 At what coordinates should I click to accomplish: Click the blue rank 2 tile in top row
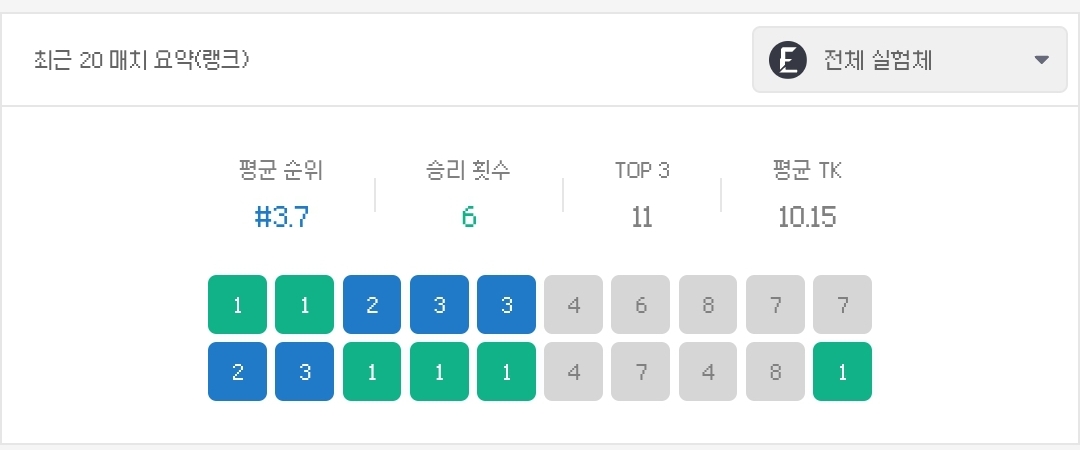click(x=372, y=304)
